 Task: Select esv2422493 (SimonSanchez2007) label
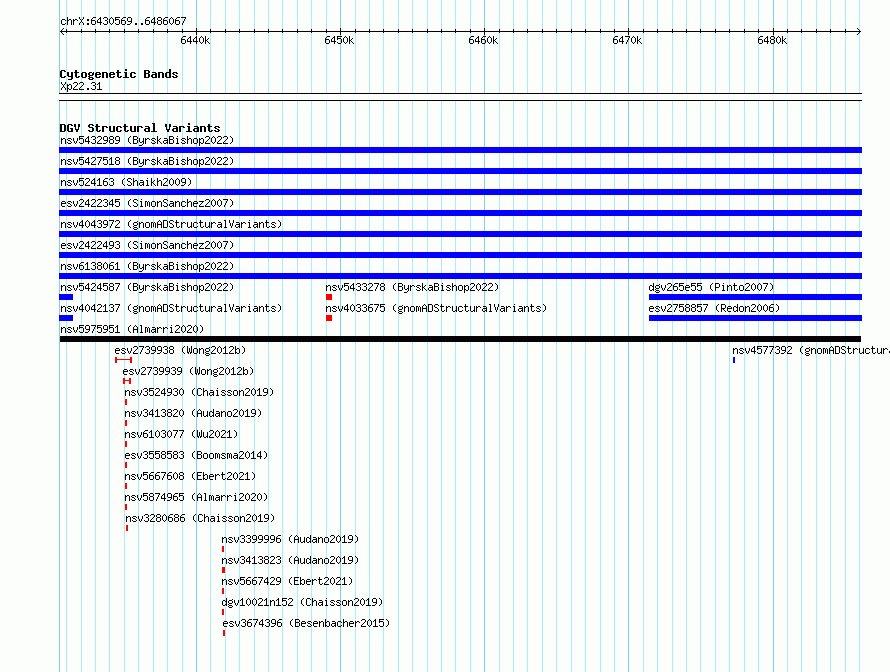(147, 245)
